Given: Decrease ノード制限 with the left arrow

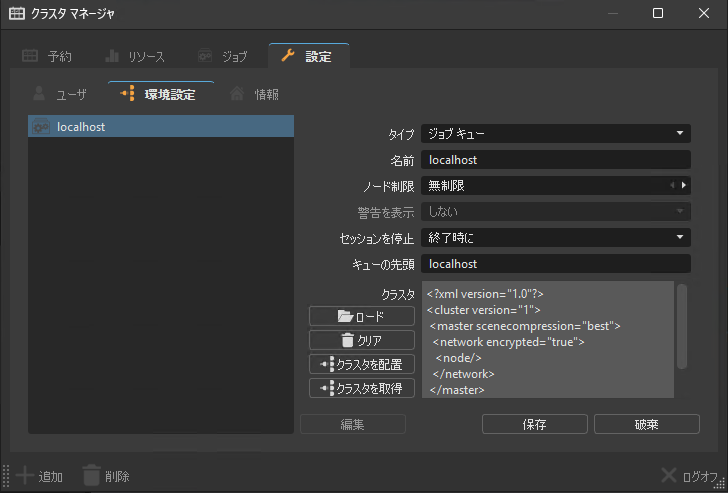Looking at the screenshot, I should [x=672, y=185].
